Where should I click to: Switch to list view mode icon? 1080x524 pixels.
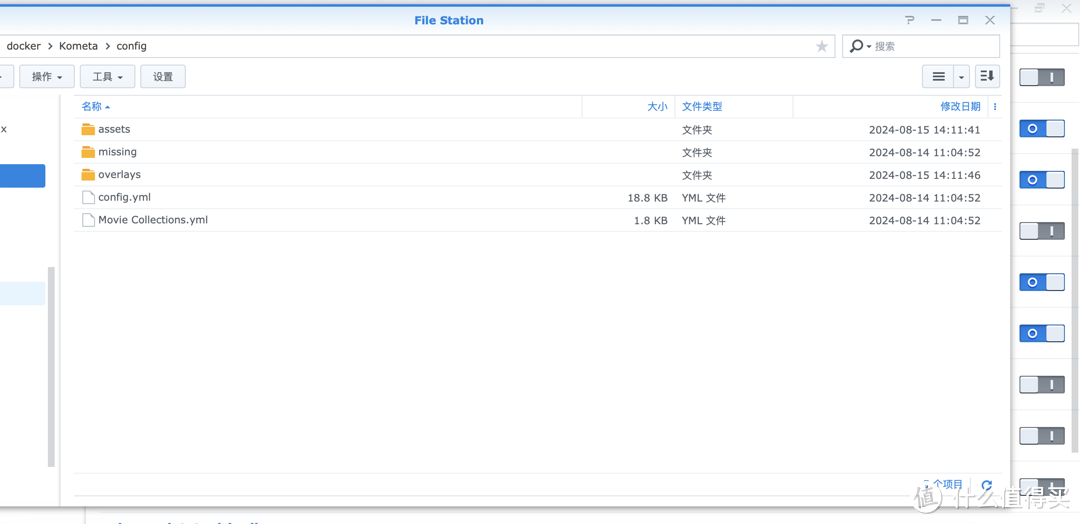[938, 77]
